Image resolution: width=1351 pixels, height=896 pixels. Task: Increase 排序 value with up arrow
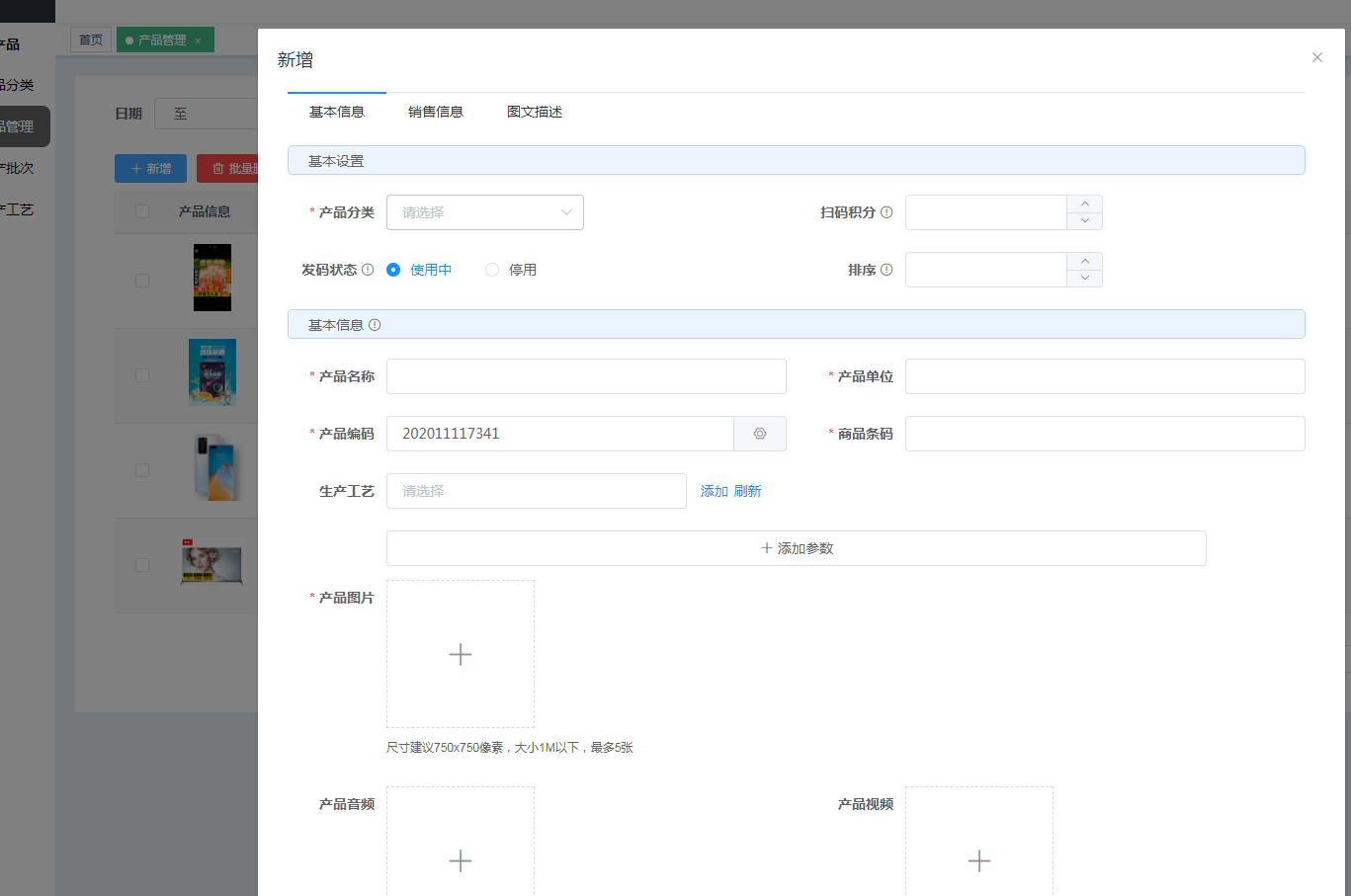pyautogui.click(x=1085, y=261)
